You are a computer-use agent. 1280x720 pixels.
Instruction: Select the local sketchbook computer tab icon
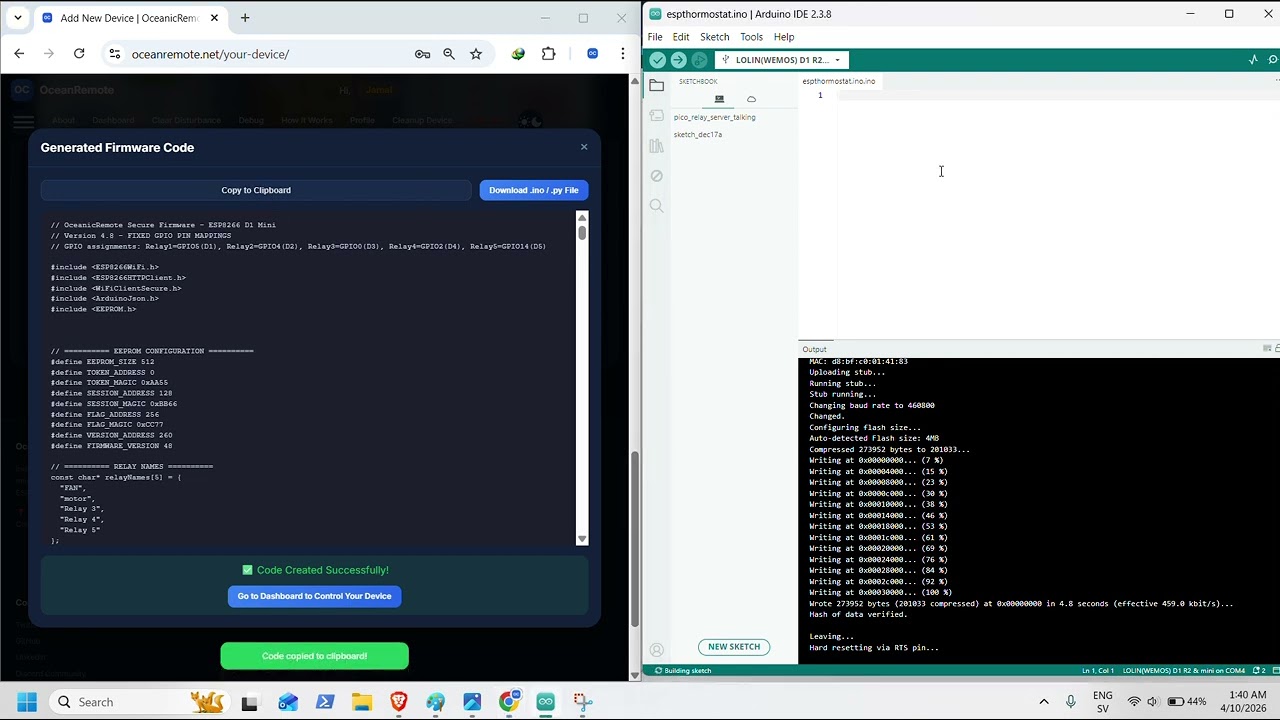point(719,99)
